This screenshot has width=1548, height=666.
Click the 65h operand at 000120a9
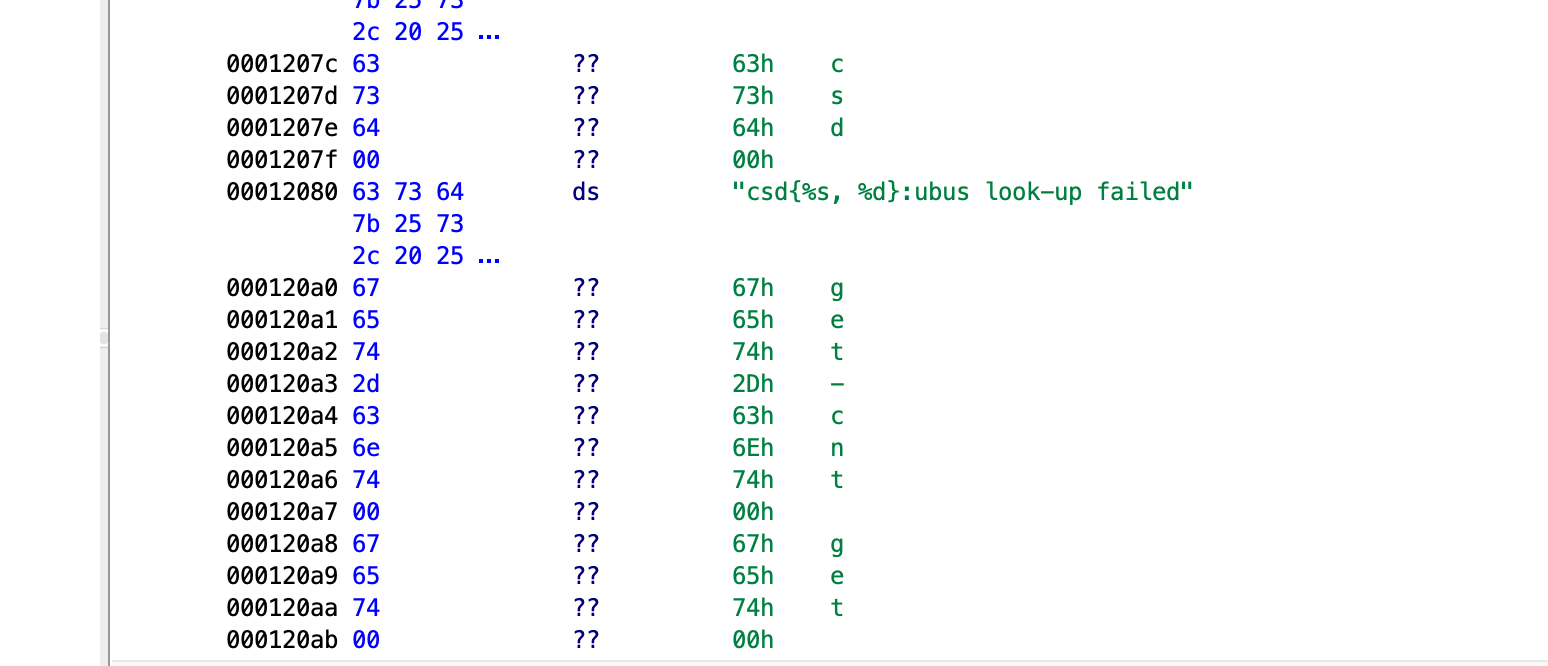click(753, 576)
